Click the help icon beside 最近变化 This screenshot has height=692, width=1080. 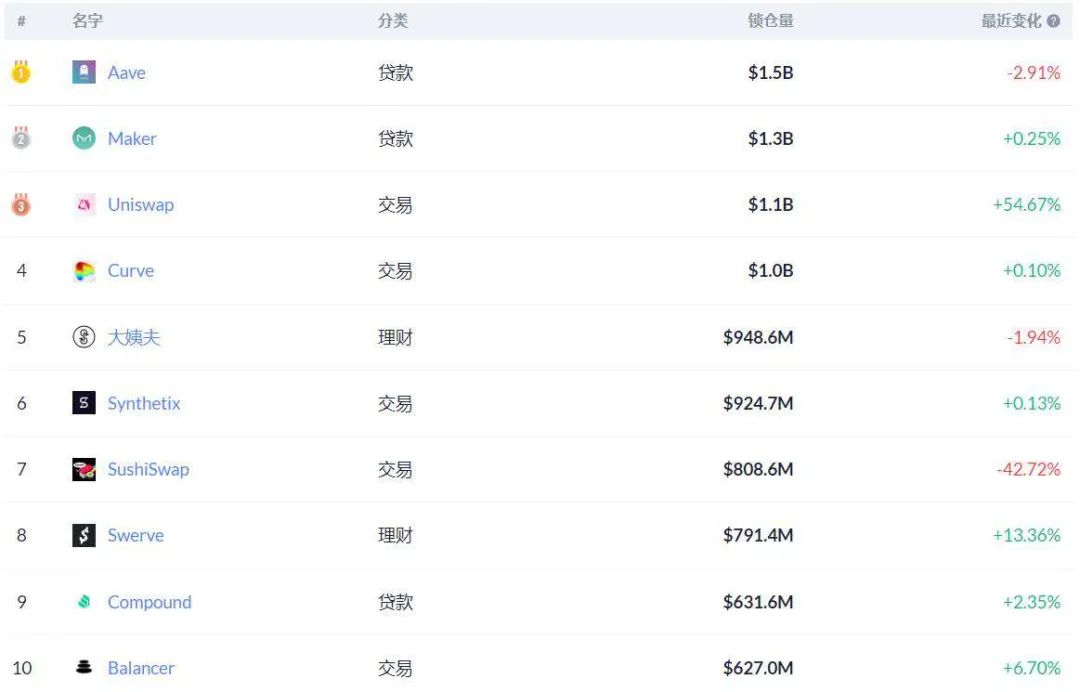(x=1053, y=21)
